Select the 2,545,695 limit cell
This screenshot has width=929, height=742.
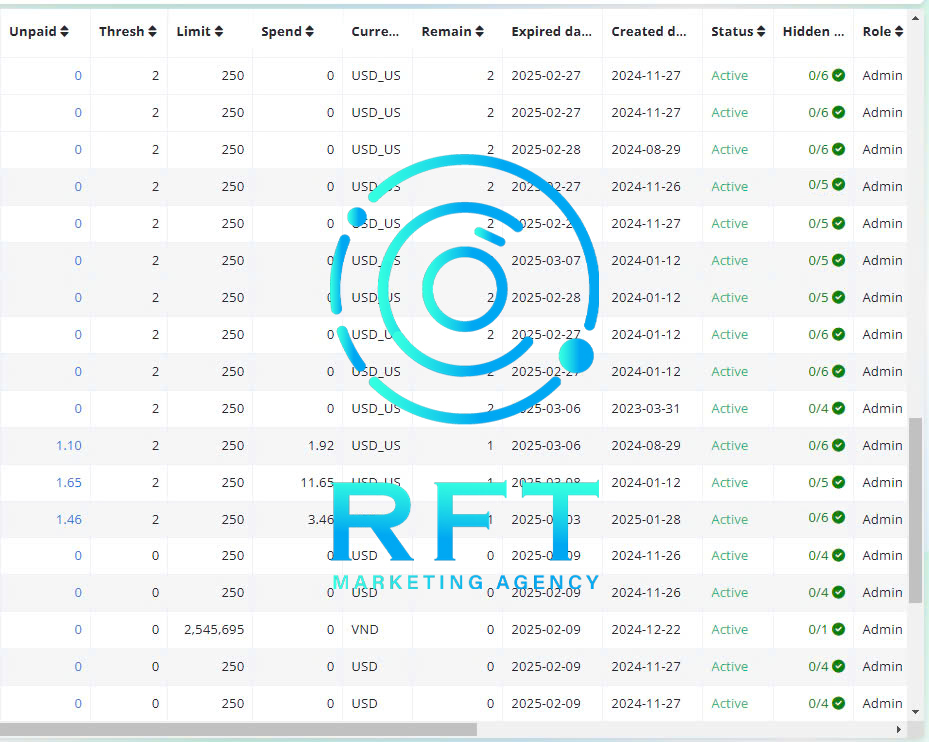tap(214, 629)
